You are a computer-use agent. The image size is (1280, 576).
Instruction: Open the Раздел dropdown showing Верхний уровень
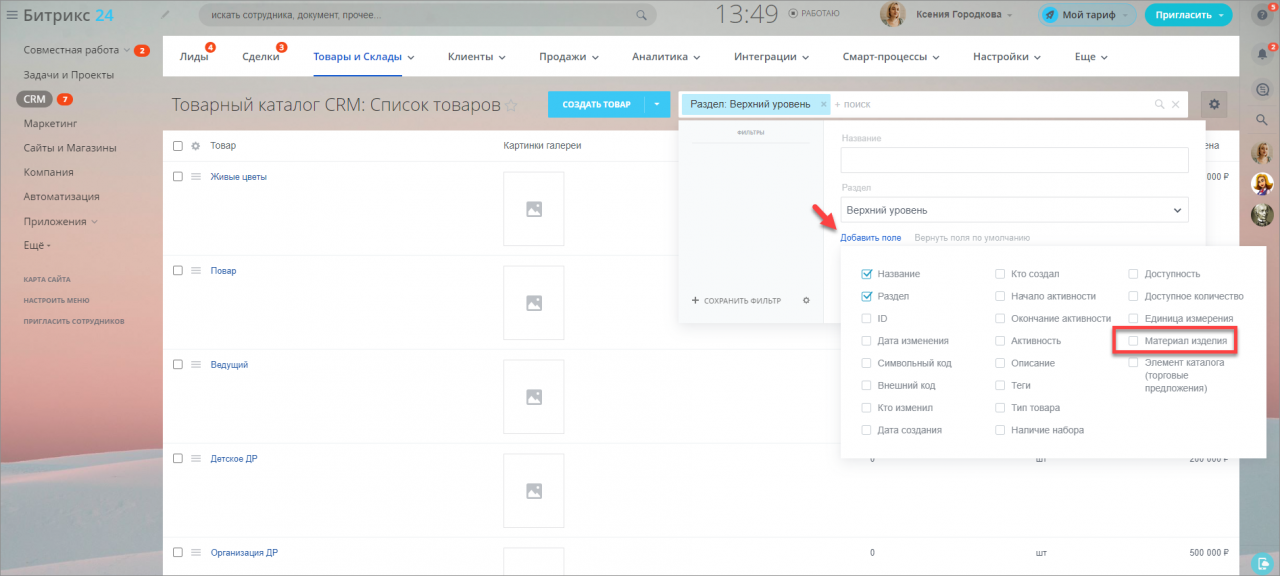1014,210
